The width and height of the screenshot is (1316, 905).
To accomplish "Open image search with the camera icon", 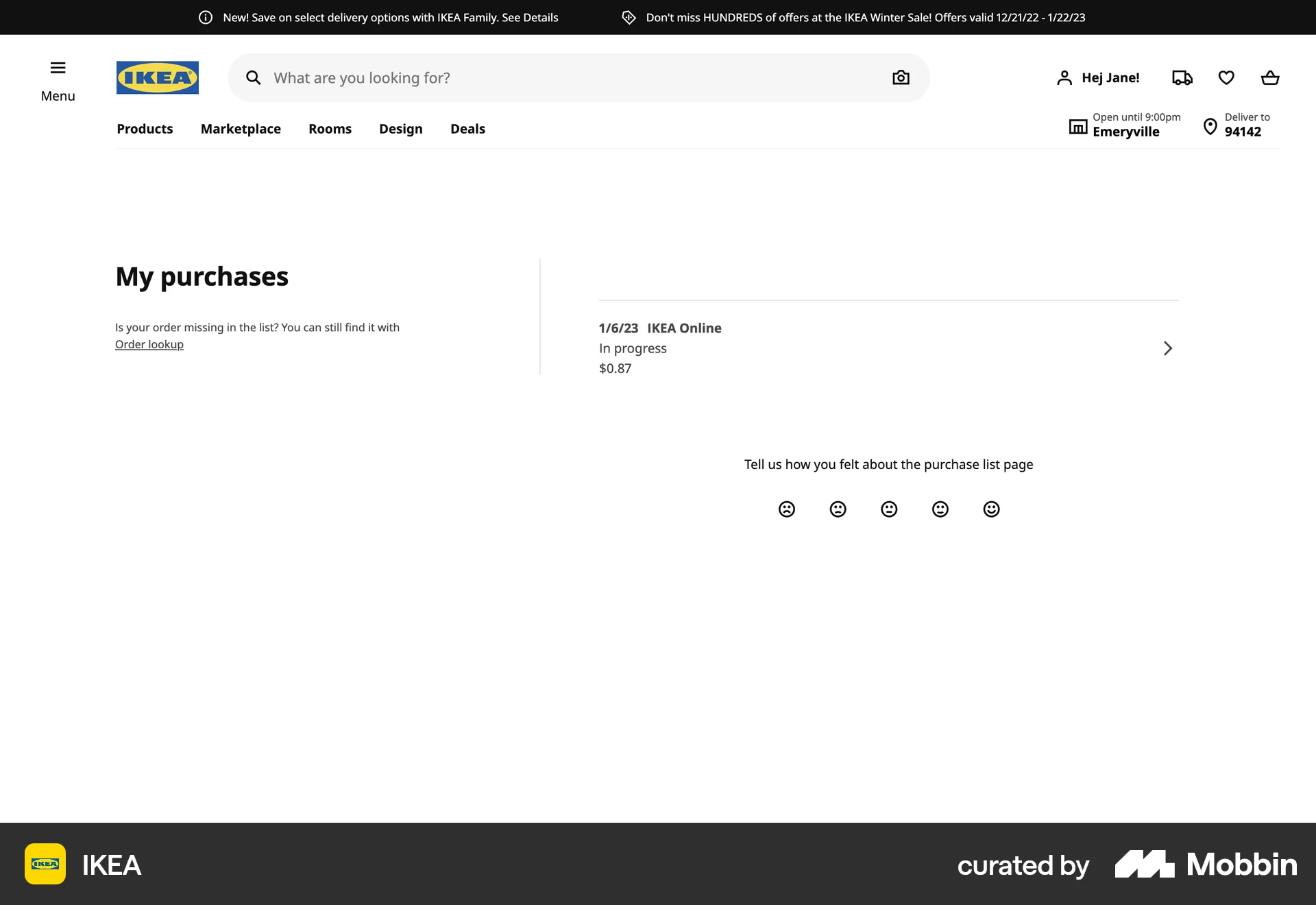I will [x=900, y=77].
